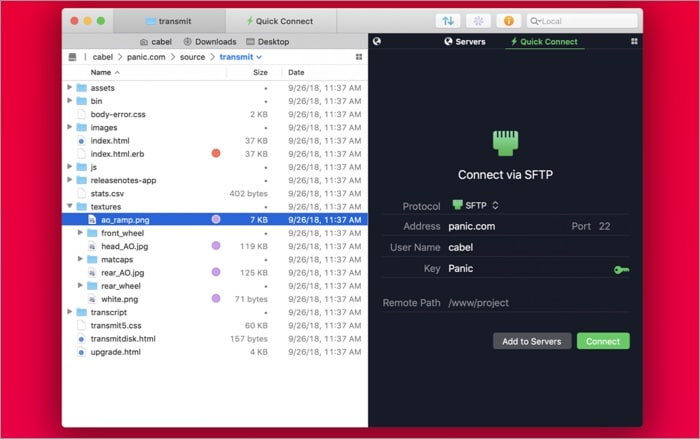
Task: Click the red tag dot on index.html.erb
Action: pos(216,153)
